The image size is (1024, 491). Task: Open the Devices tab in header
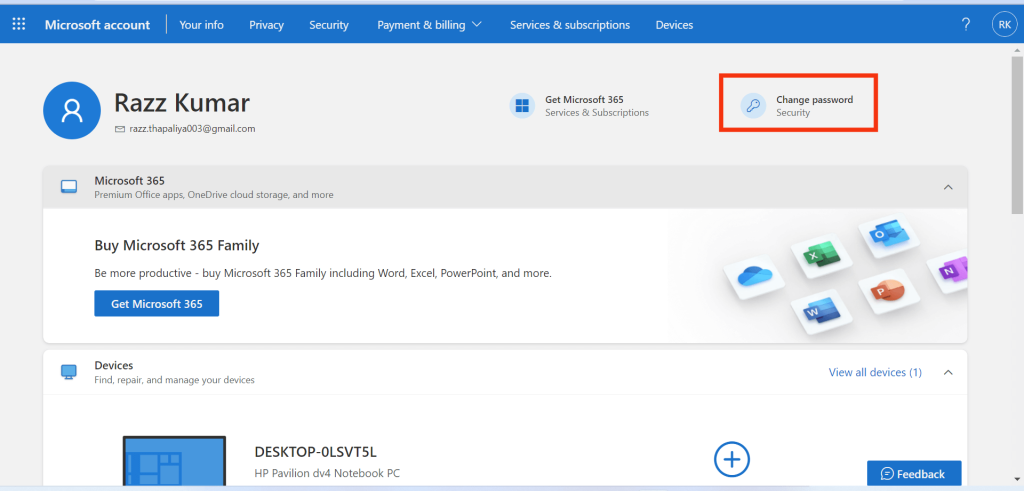[675, 25]
